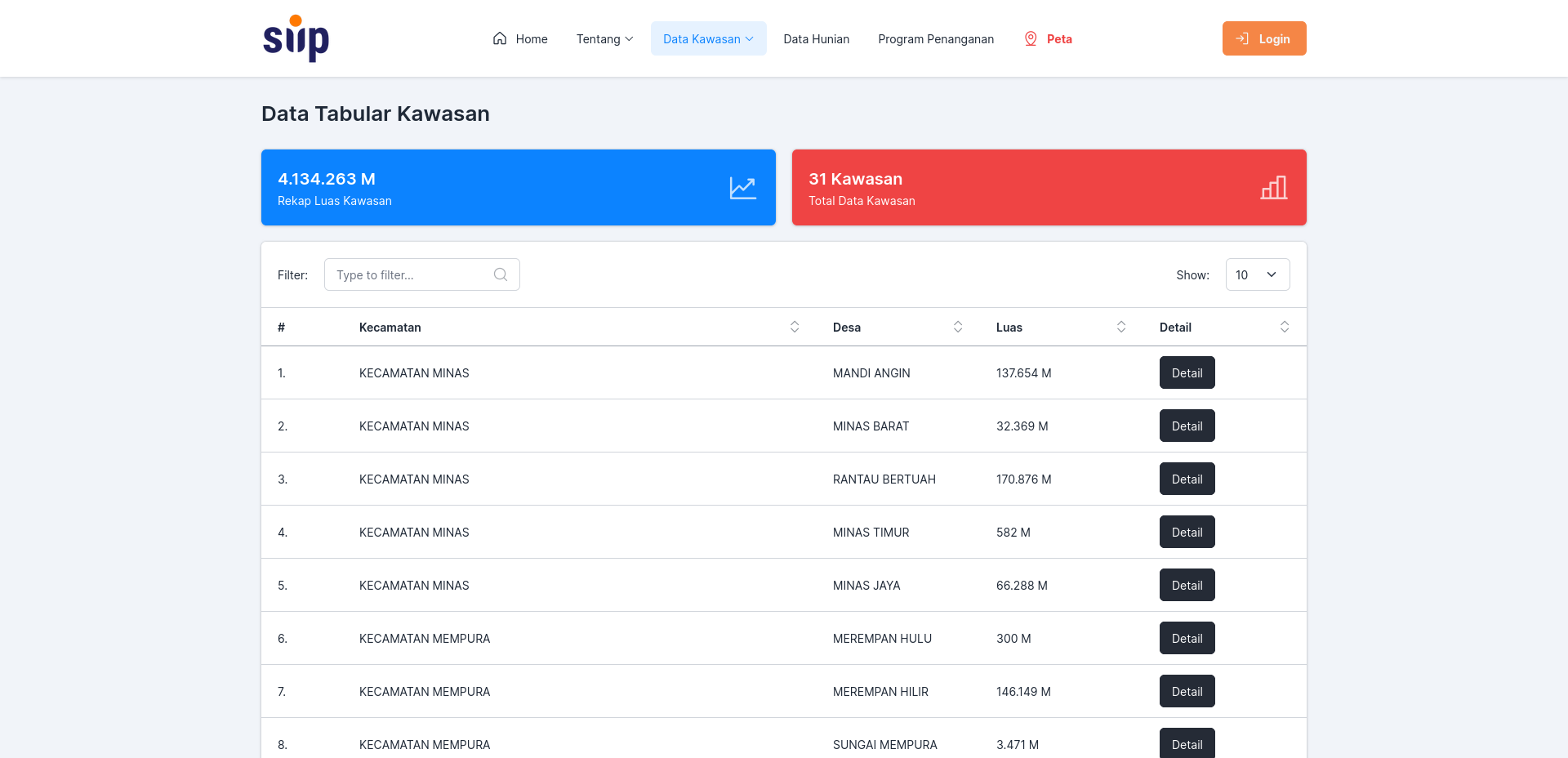The image size is (1568, 758).
Task: Open Detail for SUNGAI MEMPURA row
Action: pos(1187,743)
